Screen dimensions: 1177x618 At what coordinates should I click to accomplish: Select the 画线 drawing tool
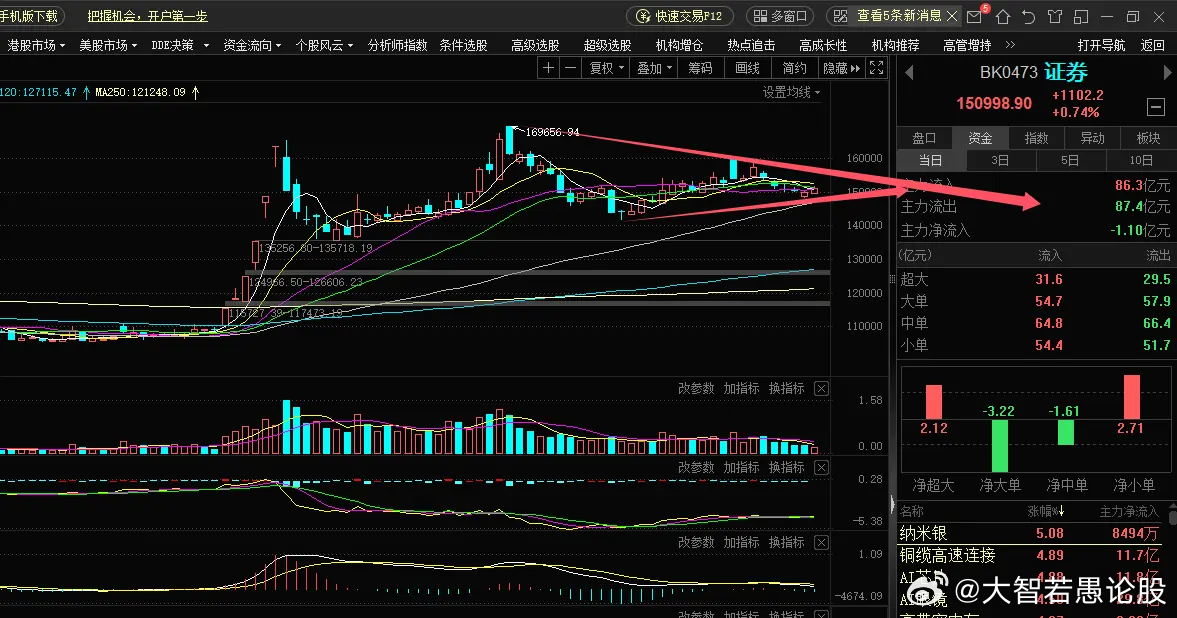click(x=747, y=68)
